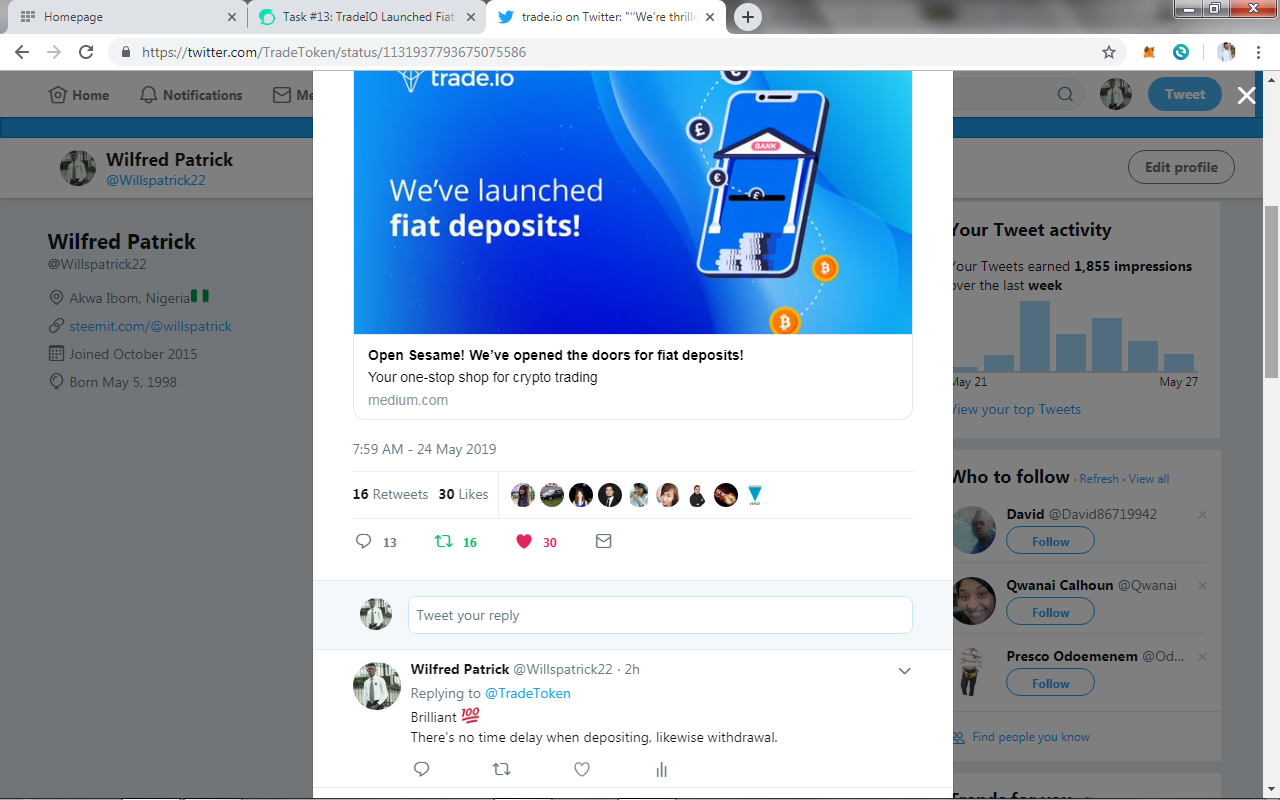
Task: Click the green circular extension icon in the toolbar
Action: [1181, 52]
